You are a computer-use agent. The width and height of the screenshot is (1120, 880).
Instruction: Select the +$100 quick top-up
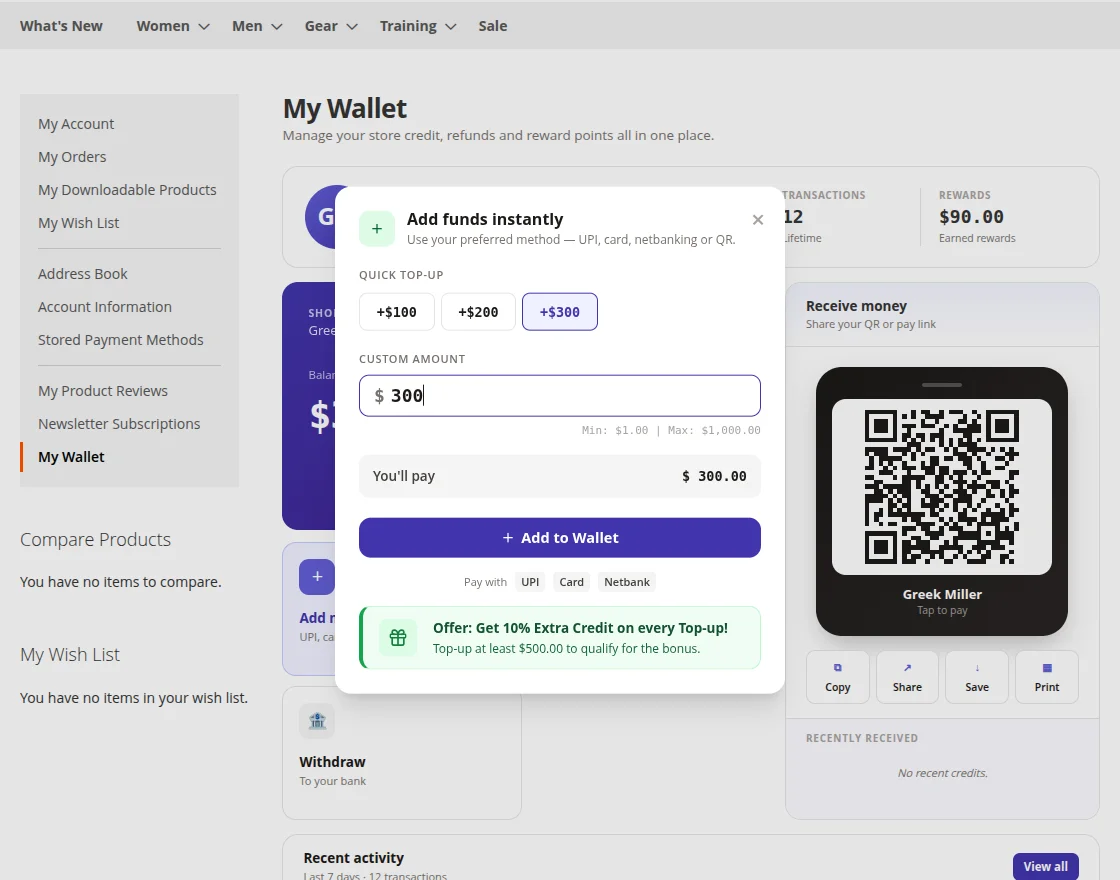coord(396,311)
